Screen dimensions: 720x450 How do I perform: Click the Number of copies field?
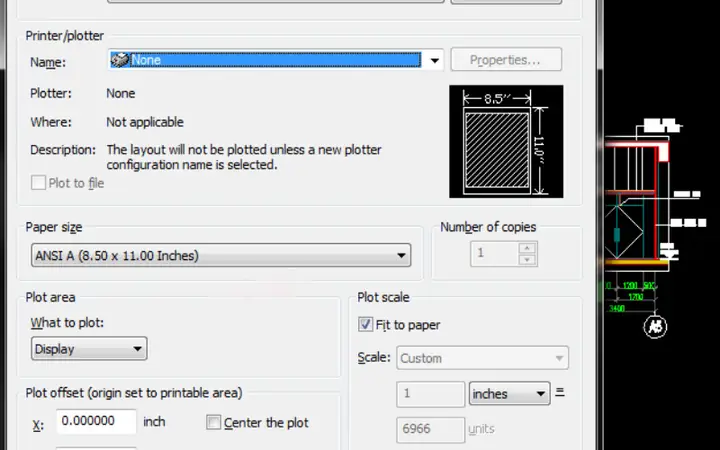[495, 253]
